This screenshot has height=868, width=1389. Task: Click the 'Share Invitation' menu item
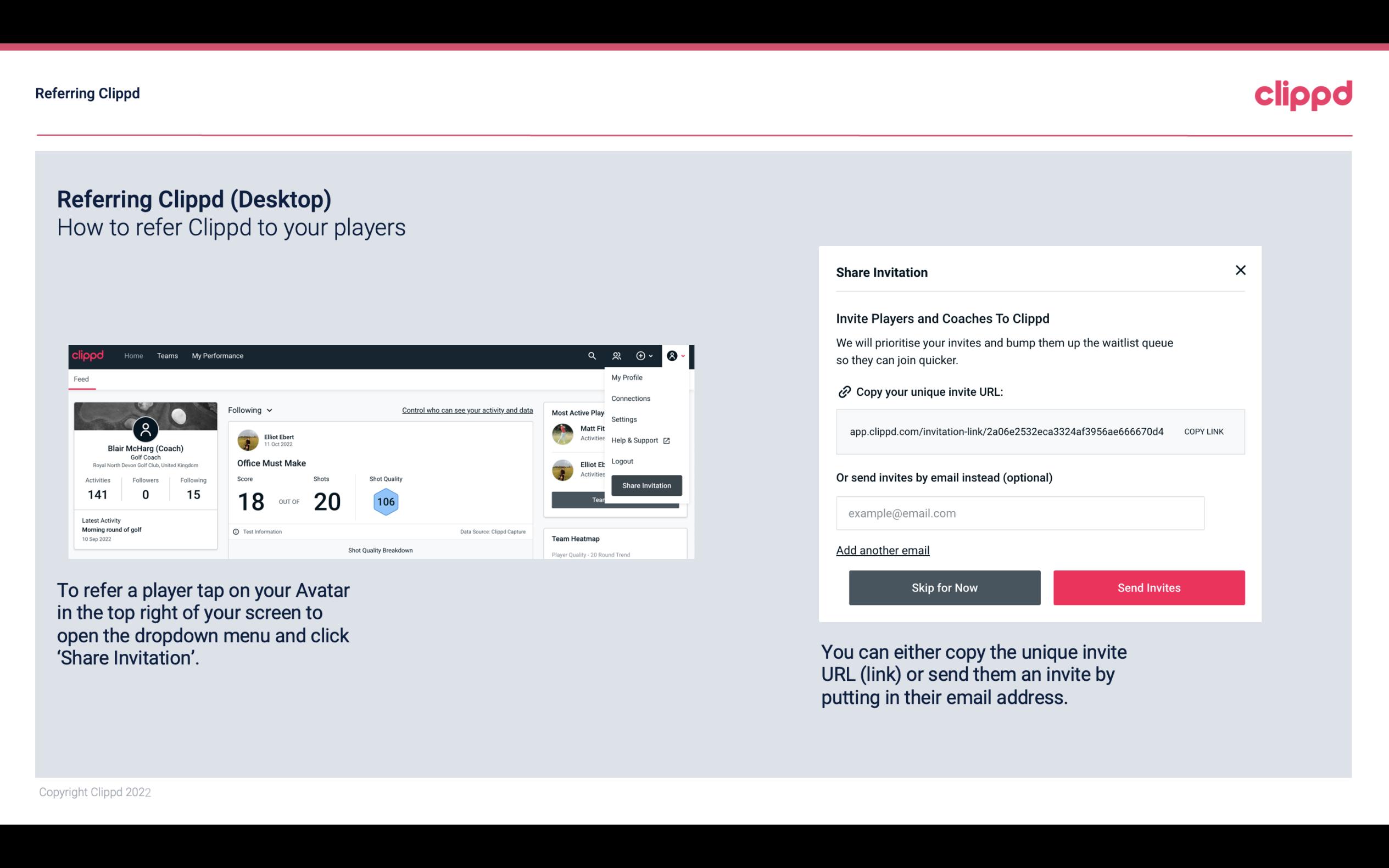coord(646,485)
